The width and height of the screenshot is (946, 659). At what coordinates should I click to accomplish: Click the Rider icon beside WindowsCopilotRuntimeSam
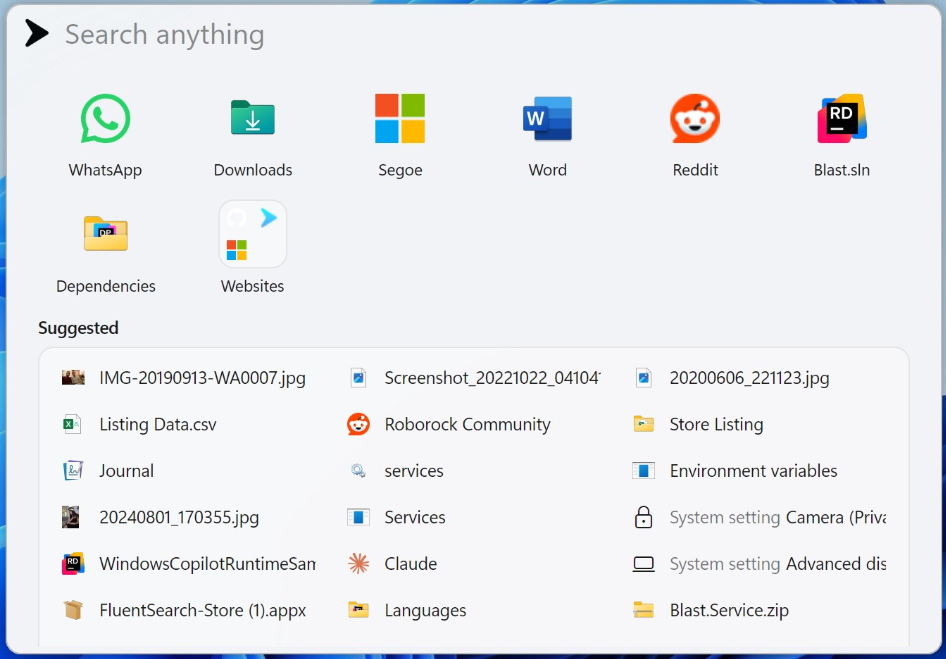[x=73, y=564]
